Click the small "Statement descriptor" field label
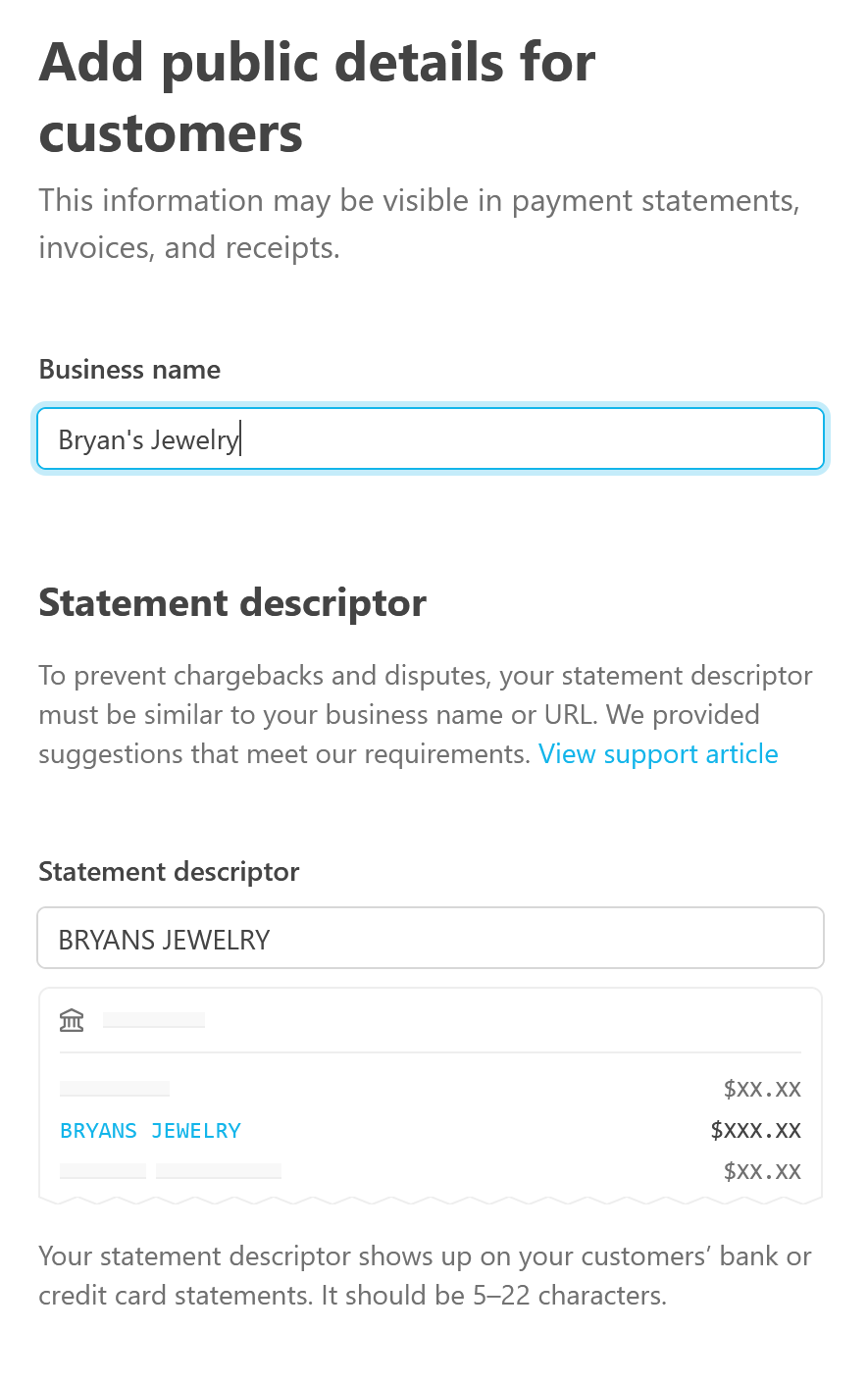Viewport: 868px width, 1383px height. click(x=169, y=872)
